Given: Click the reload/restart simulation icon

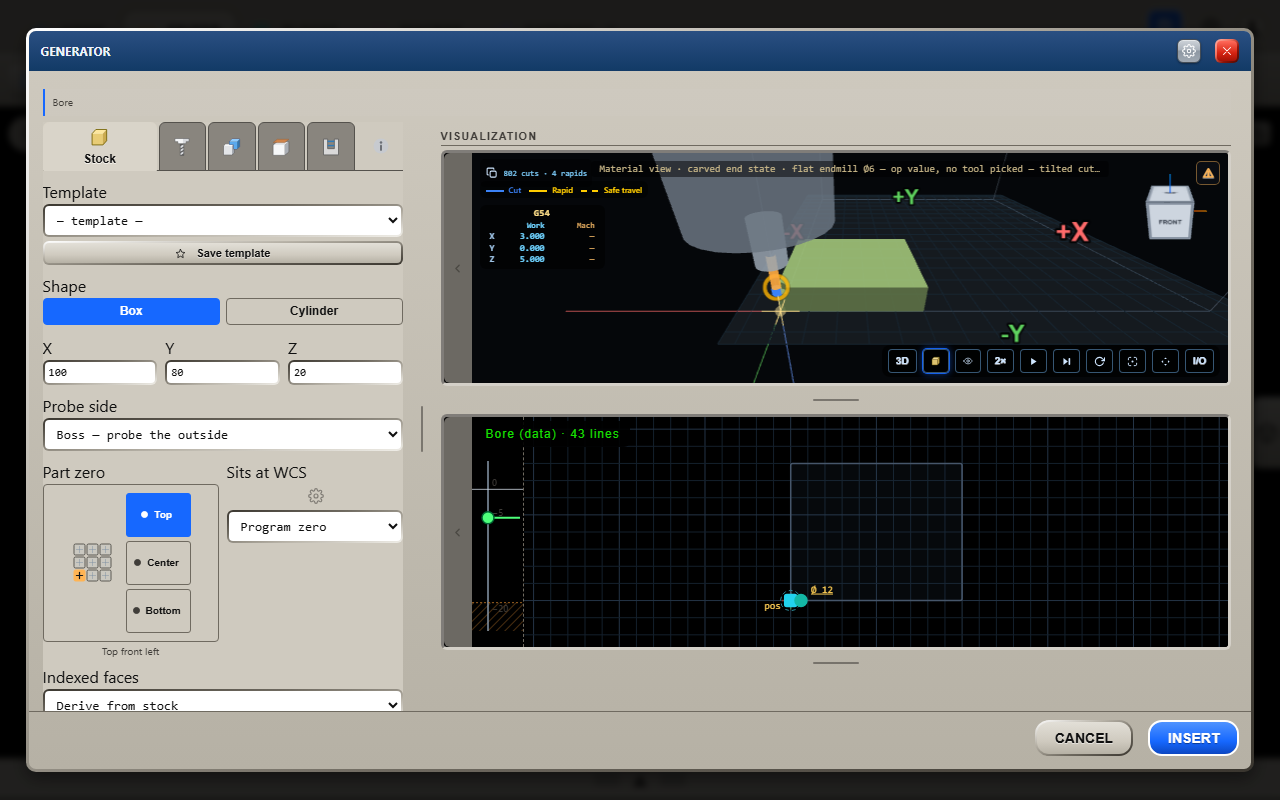Looking at the screenshot, I should click(x=1099, y=361).
